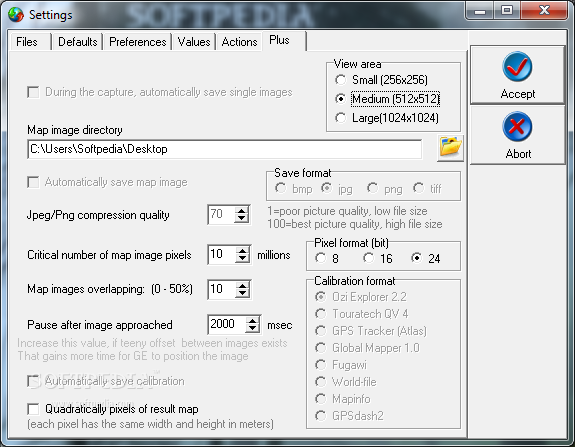575x447 pixels.
Task: Click the folder browse icon for map directory
Action: point(450,148)
